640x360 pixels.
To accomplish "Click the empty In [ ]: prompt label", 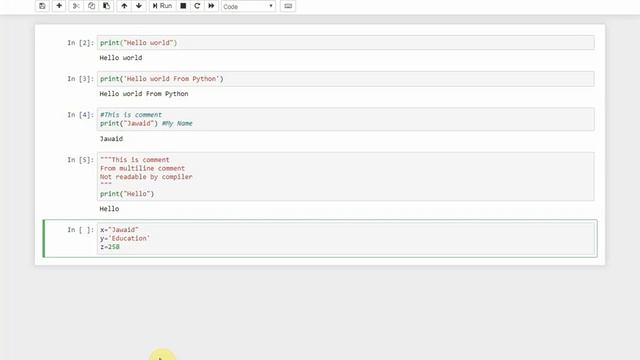I will pyautogui.click(x=80, y=230).
